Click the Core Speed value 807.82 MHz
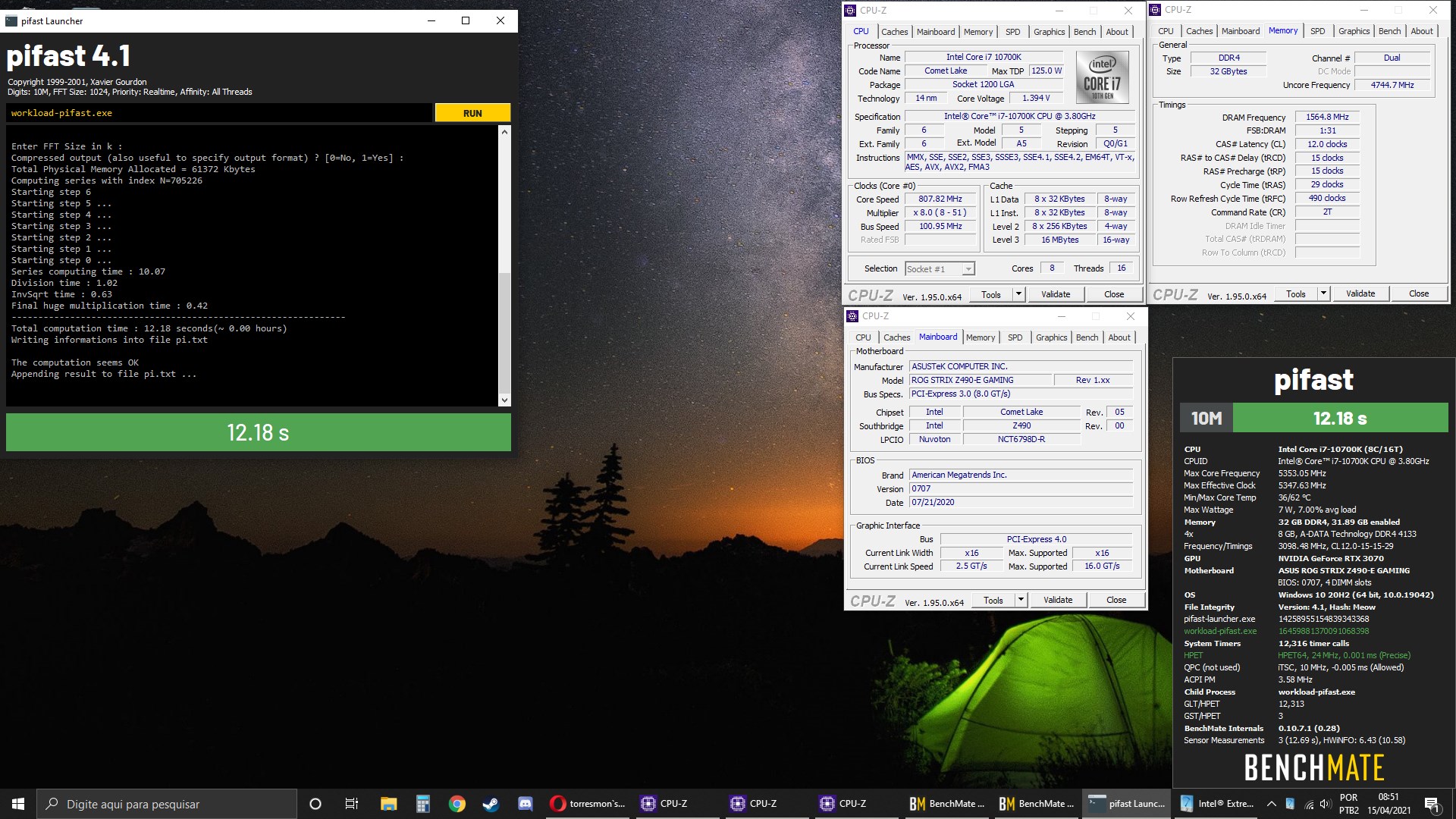 click(x=940, y=199)
